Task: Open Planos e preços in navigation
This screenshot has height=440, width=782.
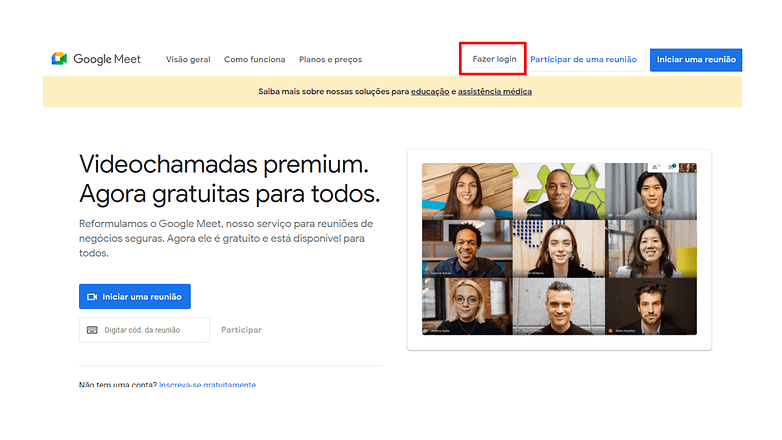Action: point(330,59)
